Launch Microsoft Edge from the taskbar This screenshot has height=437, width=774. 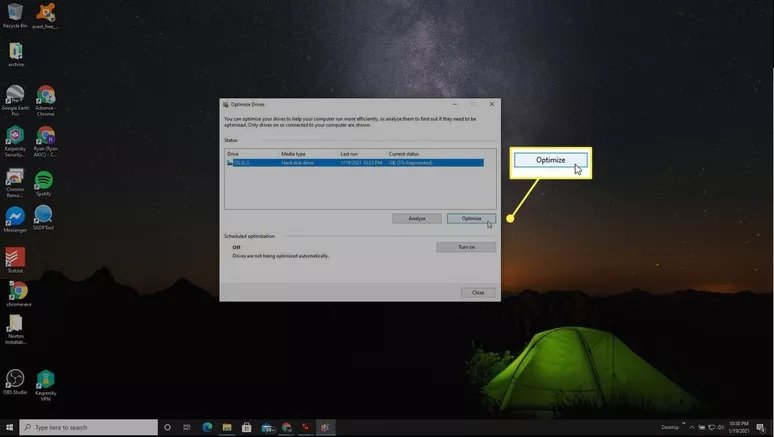coord(207,427)
